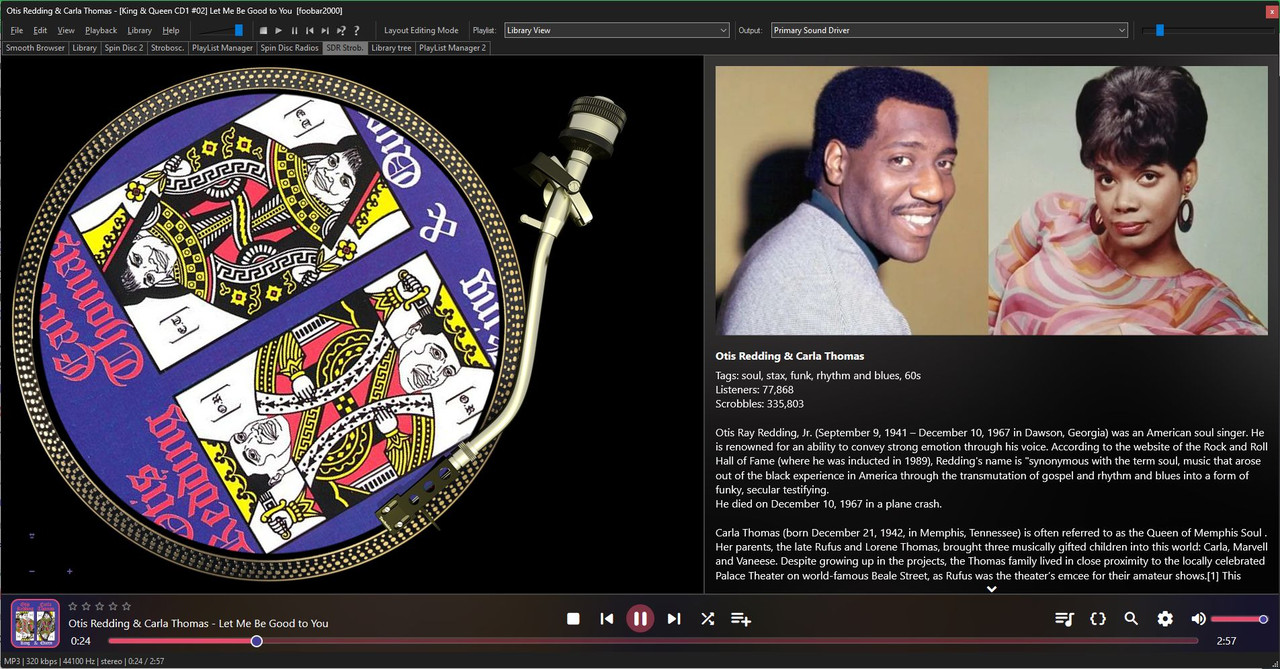Click the top toolbar volume slider handle
This screenshot has width=1280, height=669.
tap(238, 30)
